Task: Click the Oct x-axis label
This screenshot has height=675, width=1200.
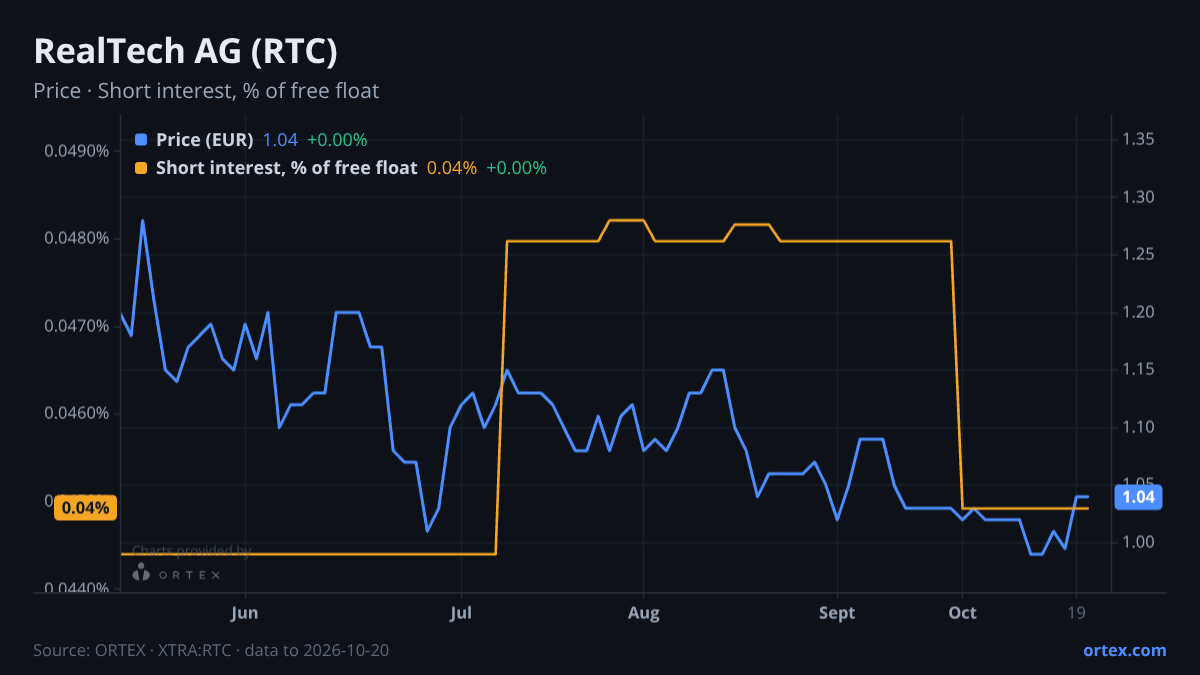Action: click(x=962, y=613)
